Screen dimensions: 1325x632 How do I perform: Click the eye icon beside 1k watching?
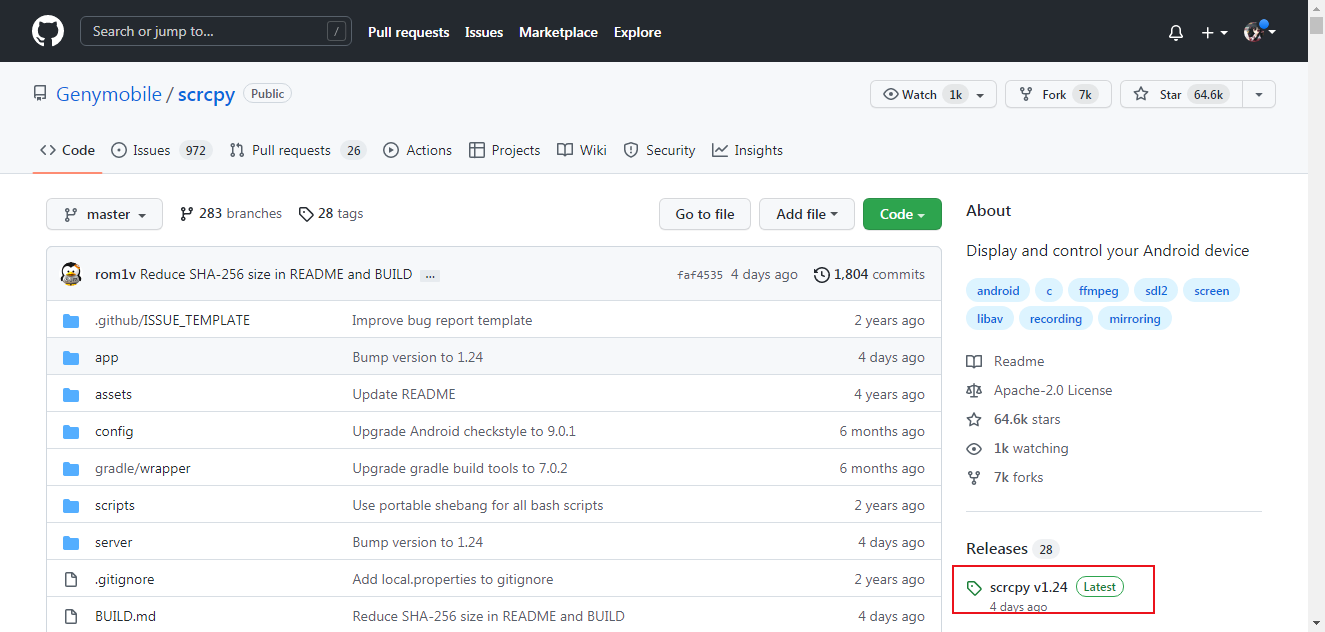[974, 448]
